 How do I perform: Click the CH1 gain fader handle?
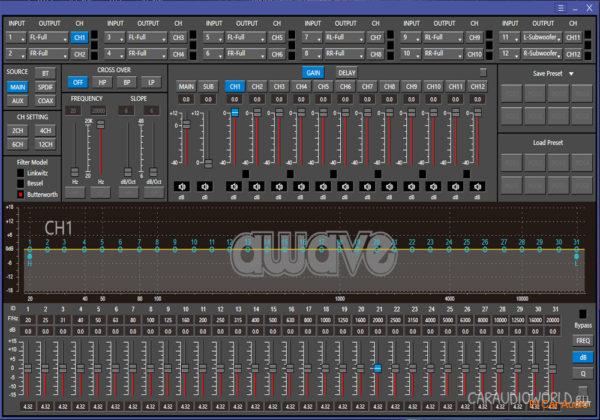tap(235, 112)
